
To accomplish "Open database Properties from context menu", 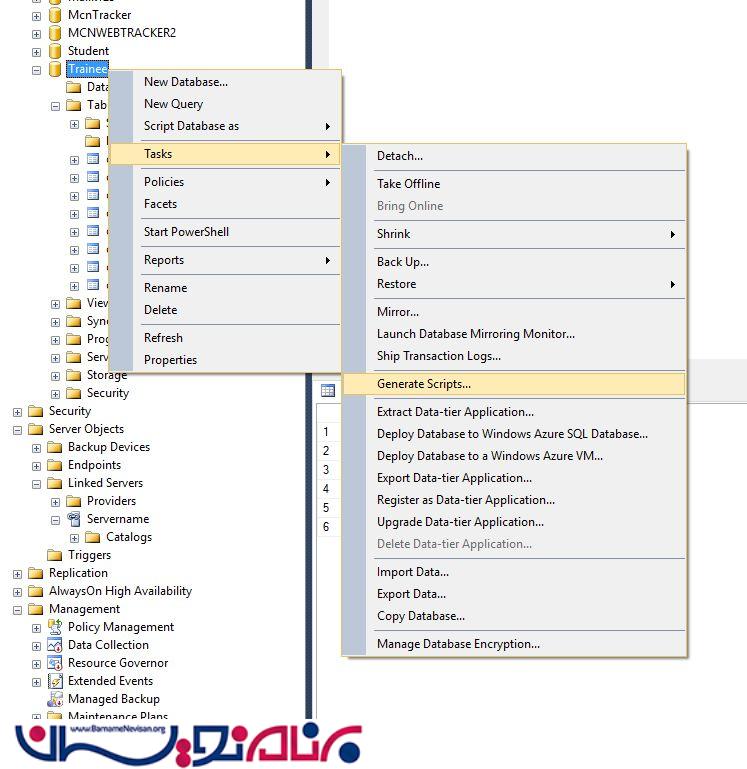I will [225, 360].
